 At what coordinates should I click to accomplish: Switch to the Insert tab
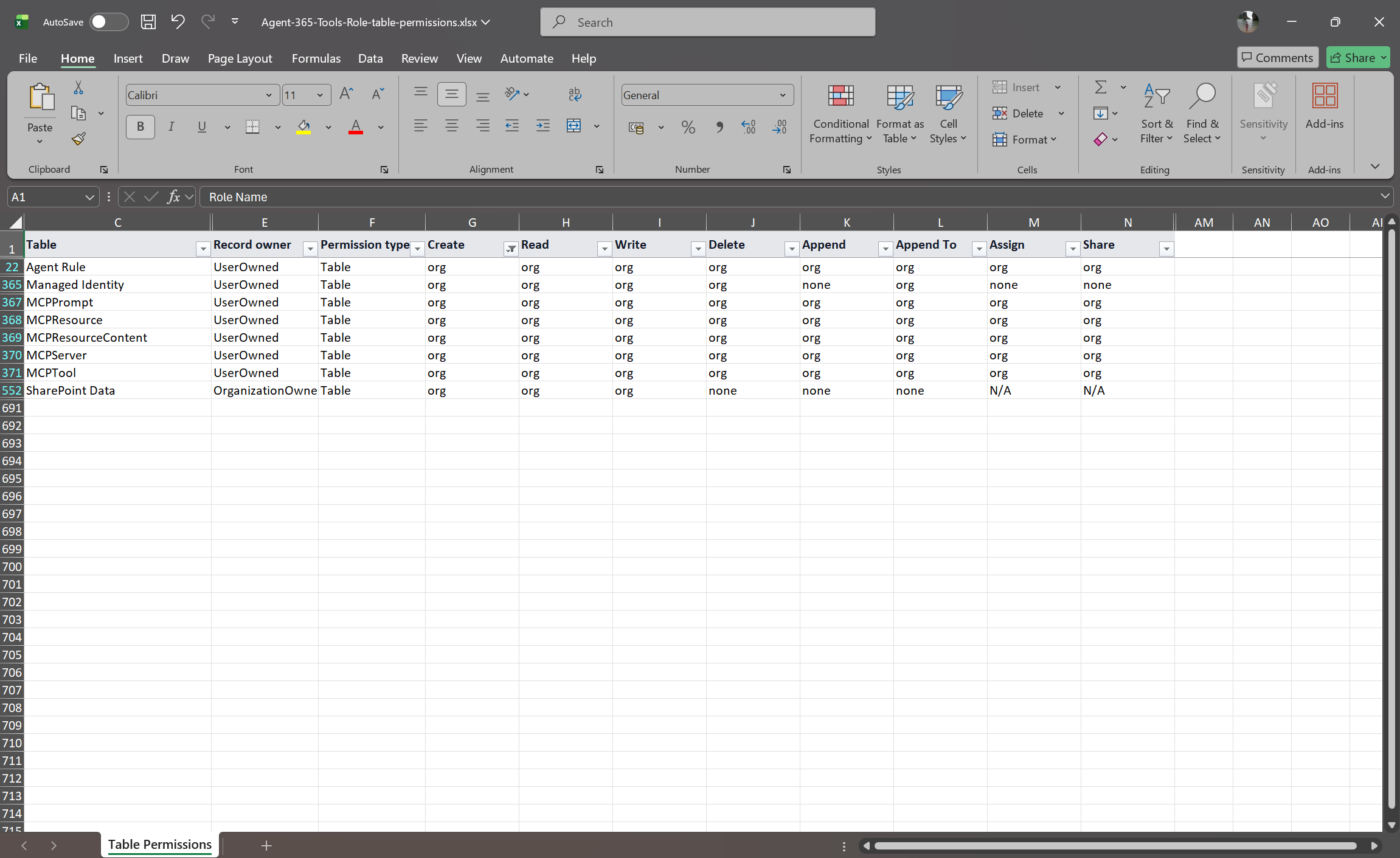pyautogui.click(x=128, y=58)
